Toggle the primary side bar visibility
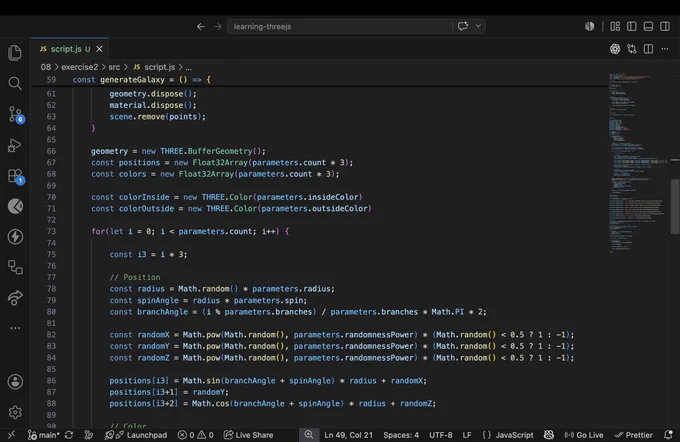680x442 pixels. click(x=632, y=26)
